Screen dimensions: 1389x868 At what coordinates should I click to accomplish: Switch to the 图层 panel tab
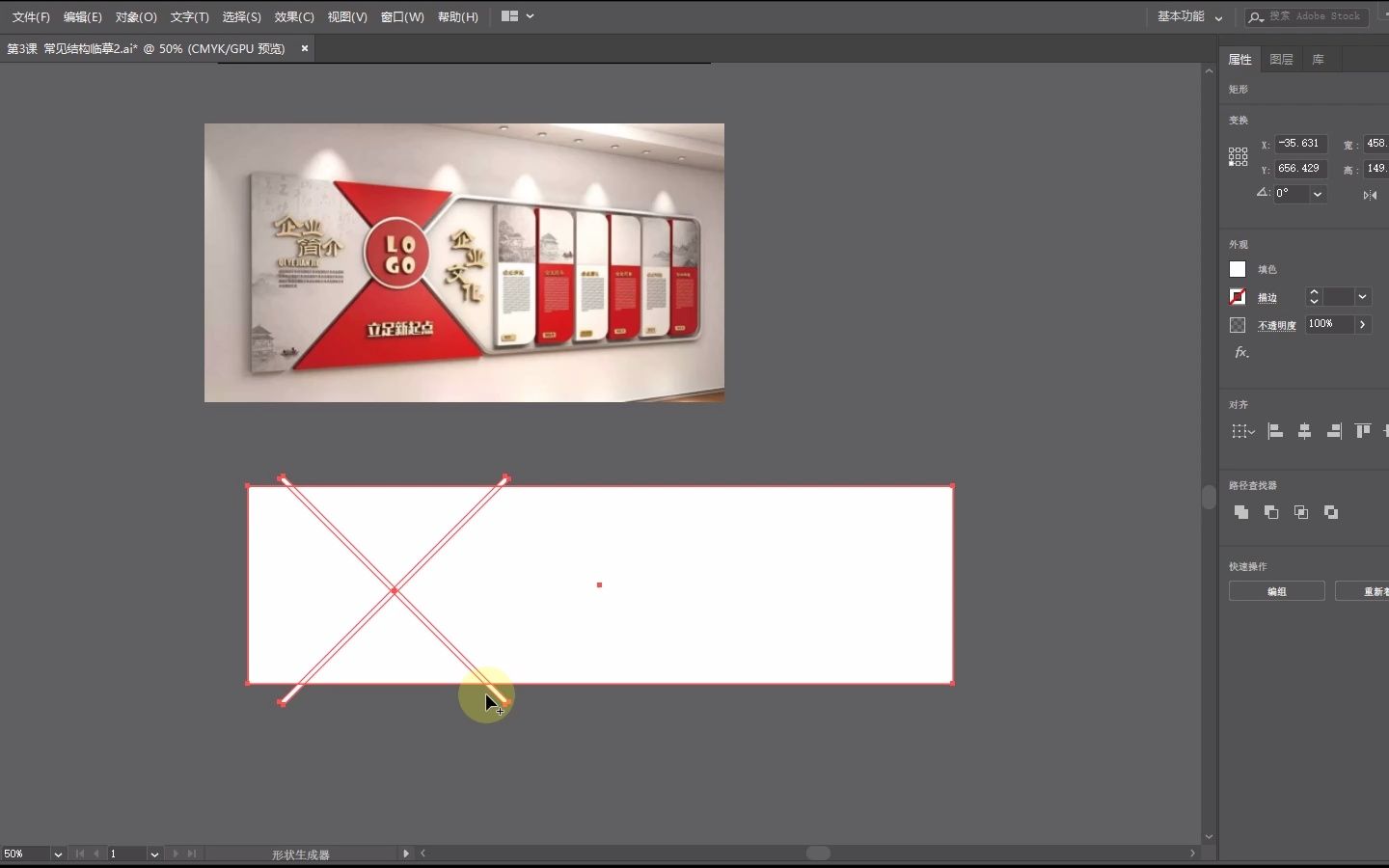click(x=1281, y=60)
